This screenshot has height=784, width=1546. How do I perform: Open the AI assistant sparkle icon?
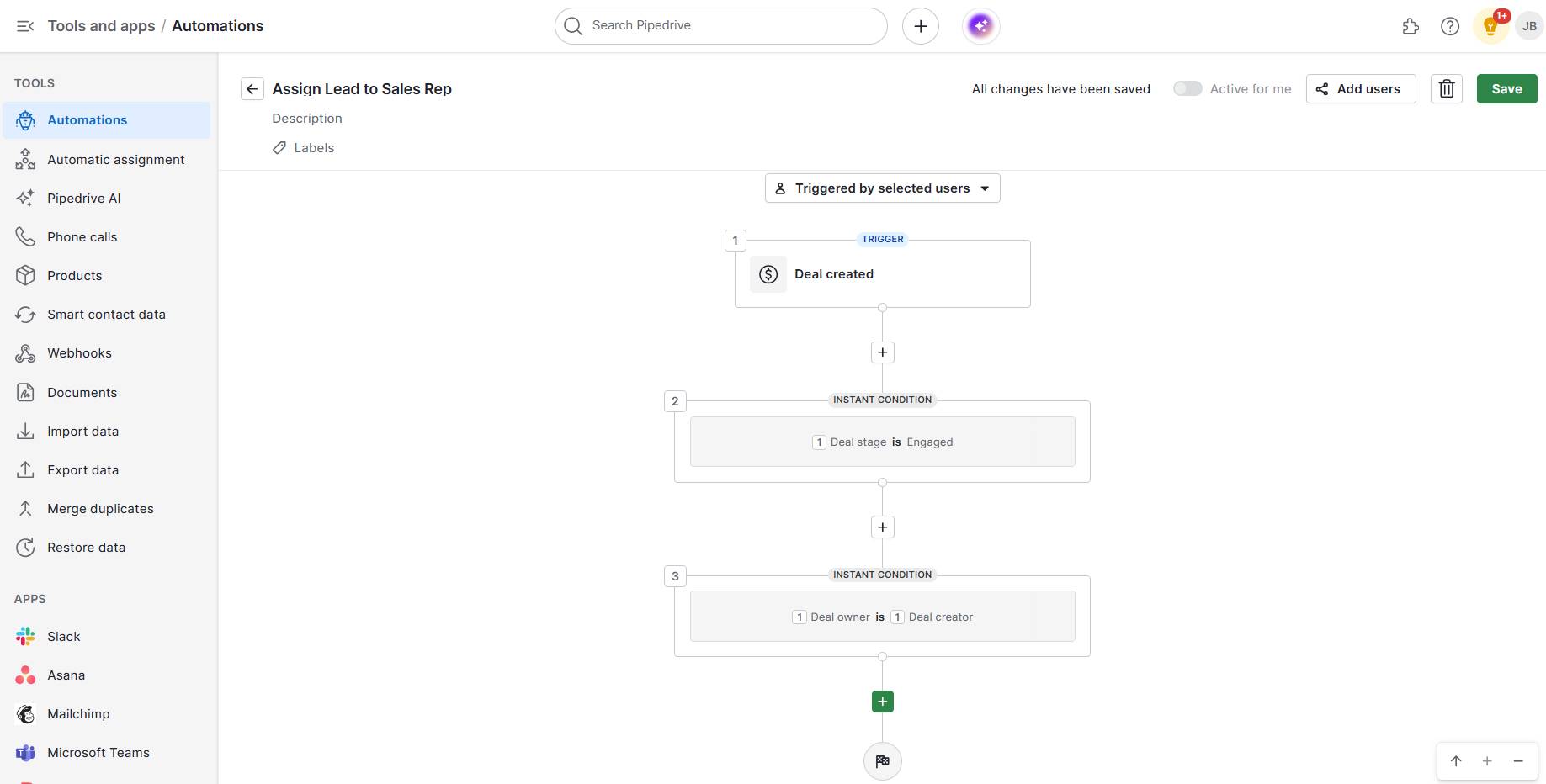(980, 26)
